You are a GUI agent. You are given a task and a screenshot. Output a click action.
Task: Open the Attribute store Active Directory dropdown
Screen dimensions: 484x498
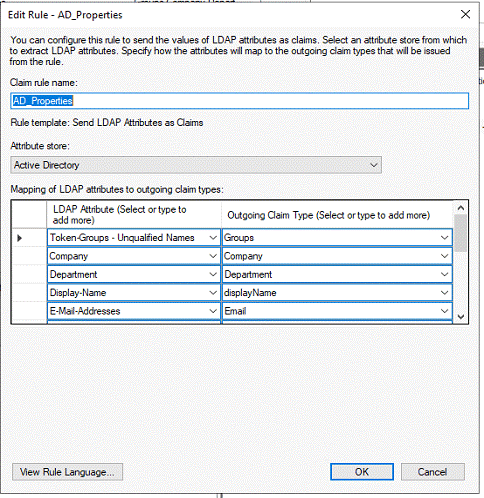click(196, 165)
